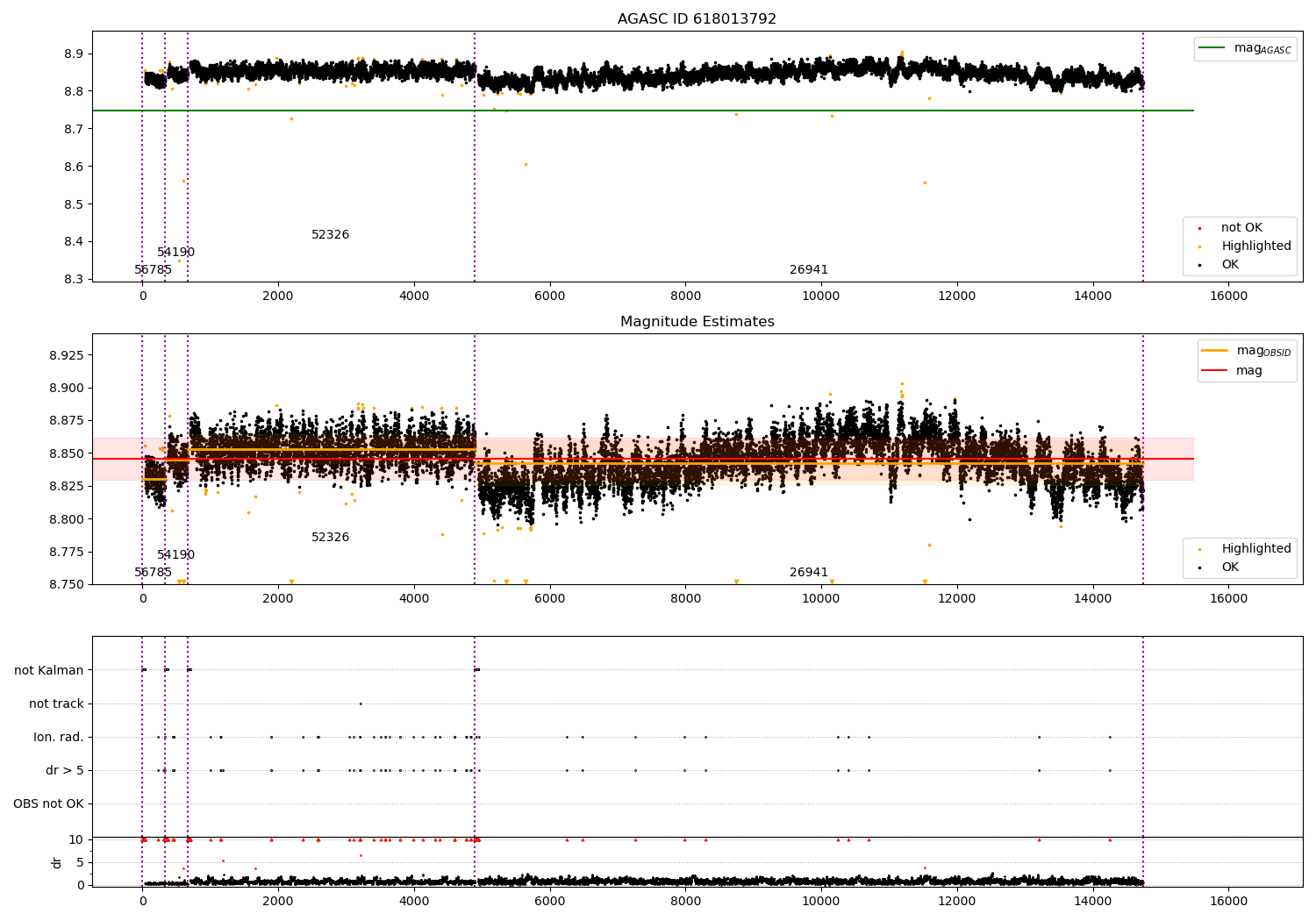The height and width of the screenshot is (921, 1316).
Task: Click obsid label 52326 in middle plot
Action: point(330,538)
